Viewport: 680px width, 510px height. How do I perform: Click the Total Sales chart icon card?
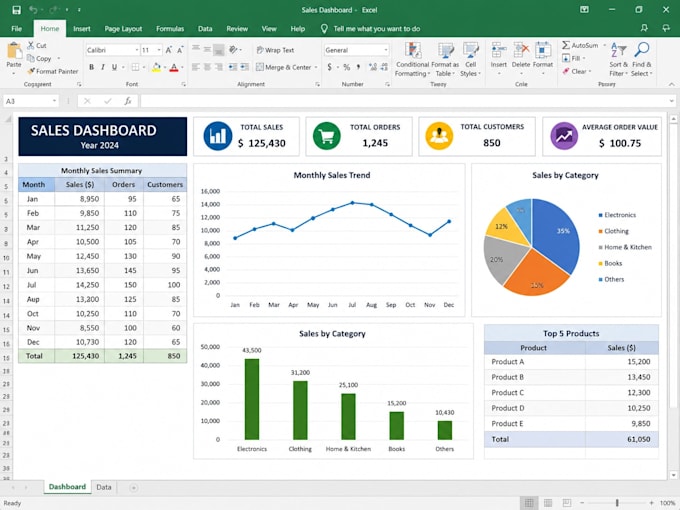(x=218, y=136)
